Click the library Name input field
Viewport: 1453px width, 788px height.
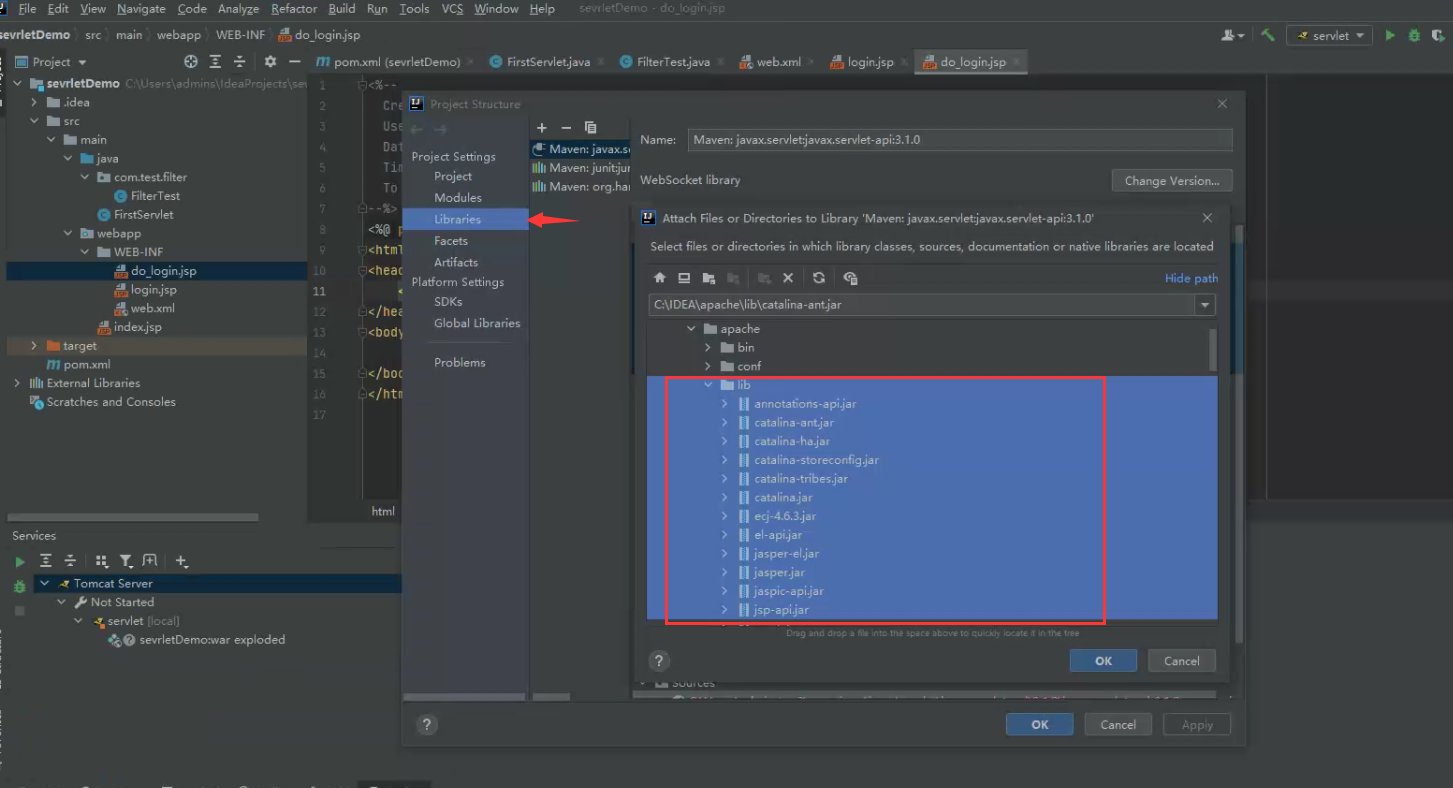[x=960, y=140]
